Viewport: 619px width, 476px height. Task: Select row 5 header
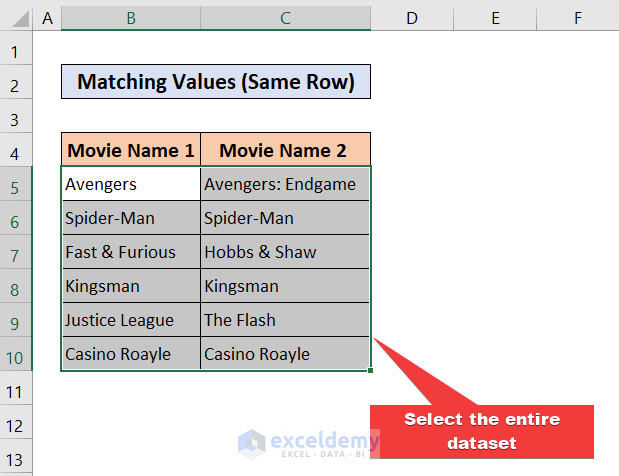coord(16,185)
